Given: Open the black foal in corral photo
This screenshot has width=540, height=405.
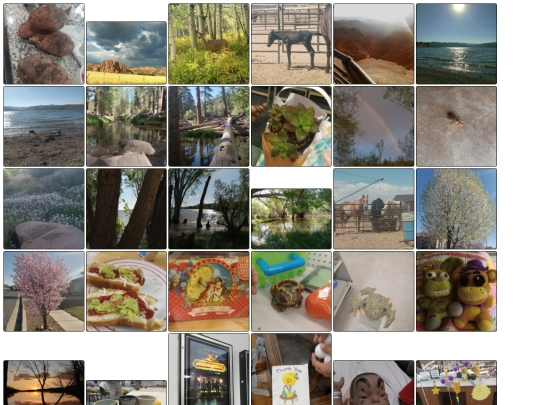Looking at the screenshot, I should [x=291, y=44].
